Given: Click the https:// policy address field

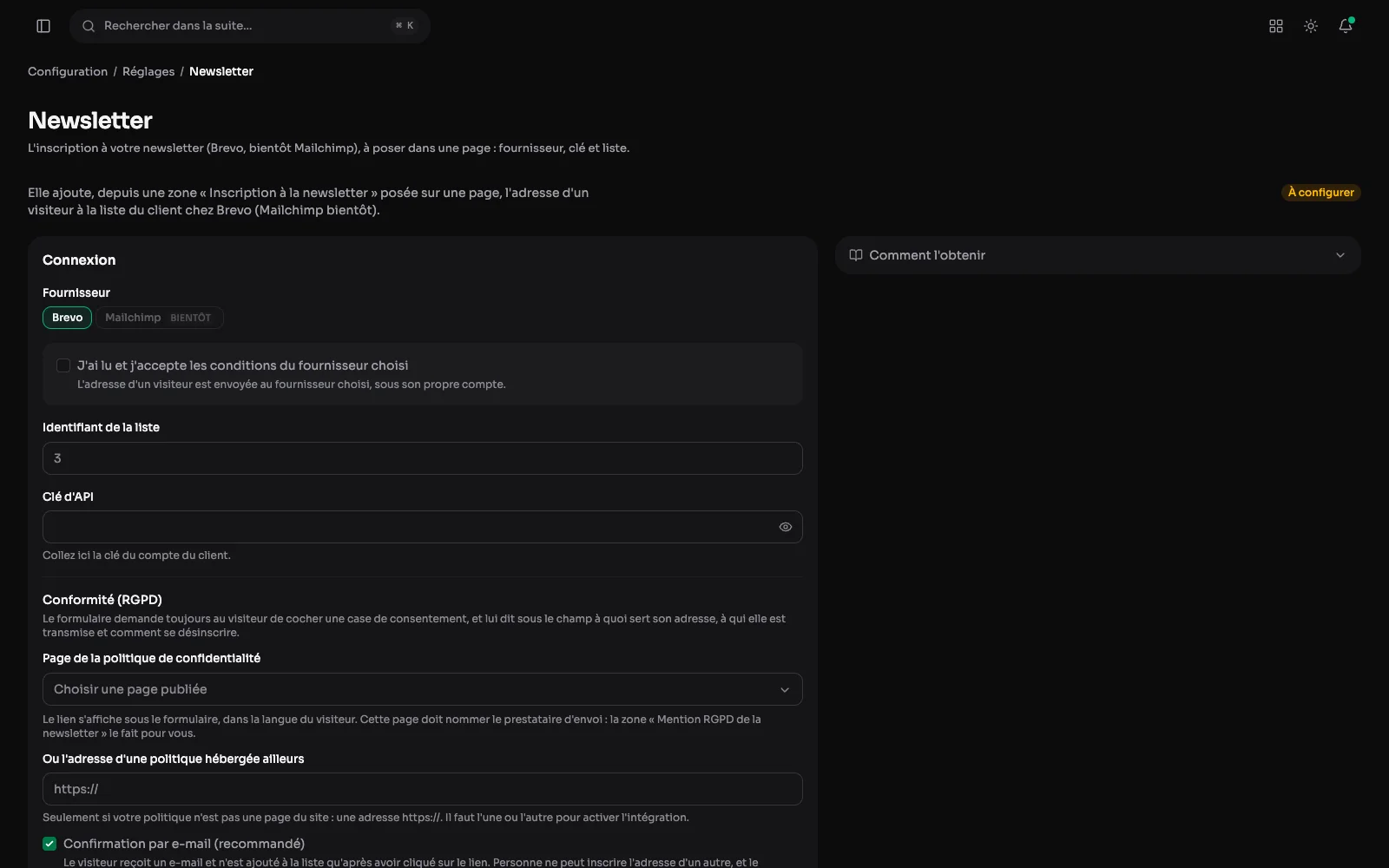Looking at the screenshot, I should click(423, 789).
